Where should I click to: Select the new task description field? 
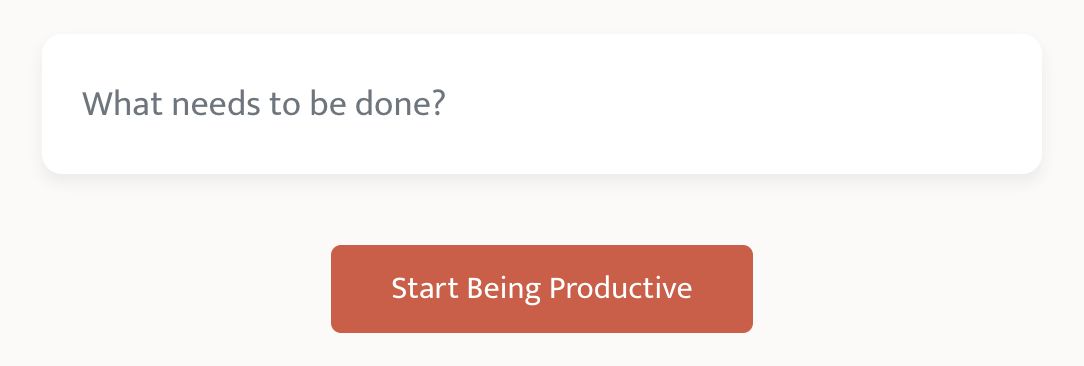[541, 104]
